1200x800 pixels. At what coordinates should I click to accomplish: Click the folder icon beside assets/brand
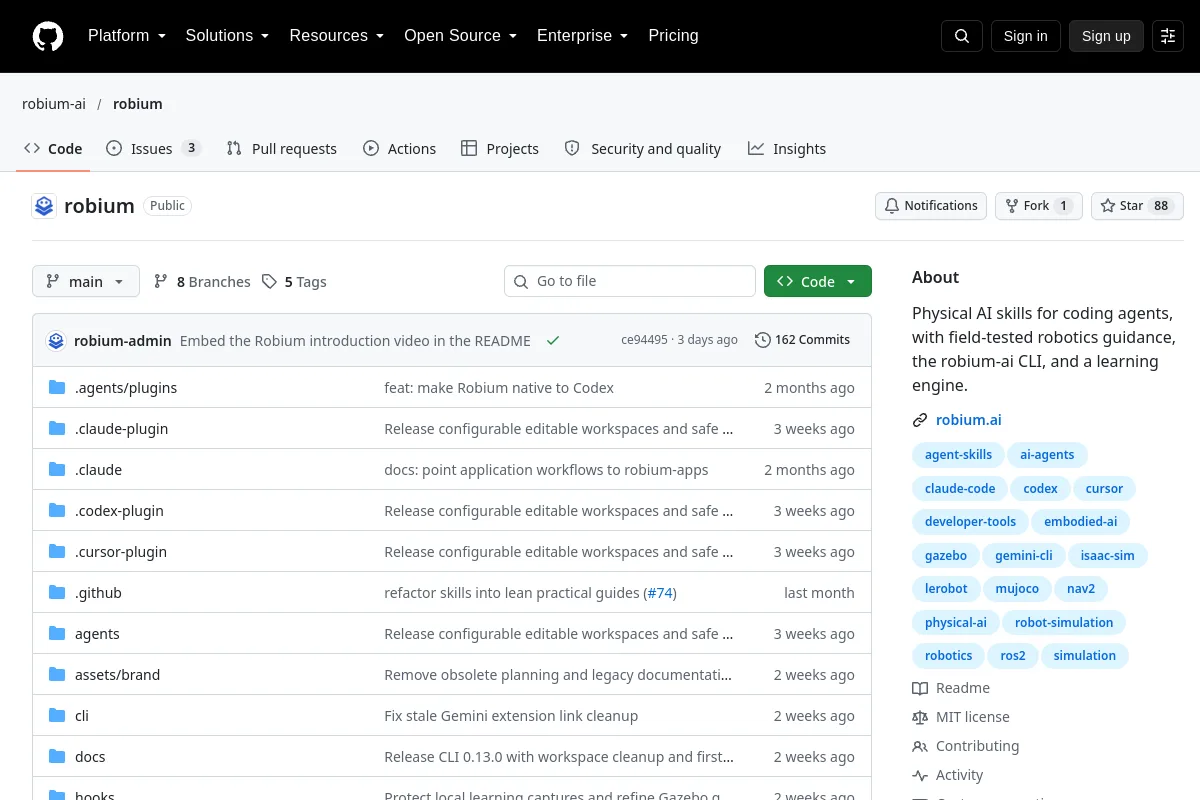pyautogui.click(x=57, y=675)
